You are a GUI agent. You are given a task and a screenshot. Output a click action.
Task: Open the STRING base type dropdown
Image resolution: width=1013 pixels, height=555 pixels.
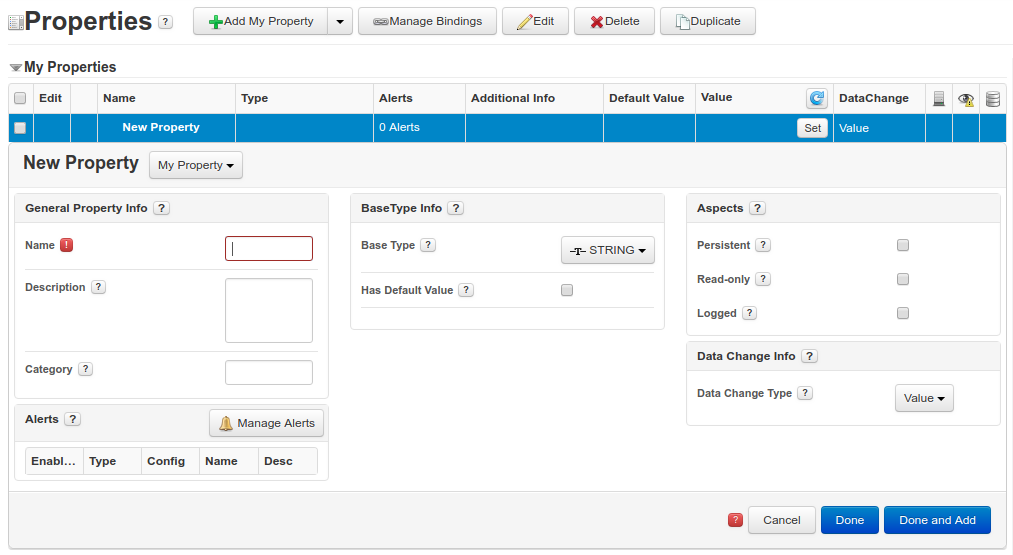[608, 250]
